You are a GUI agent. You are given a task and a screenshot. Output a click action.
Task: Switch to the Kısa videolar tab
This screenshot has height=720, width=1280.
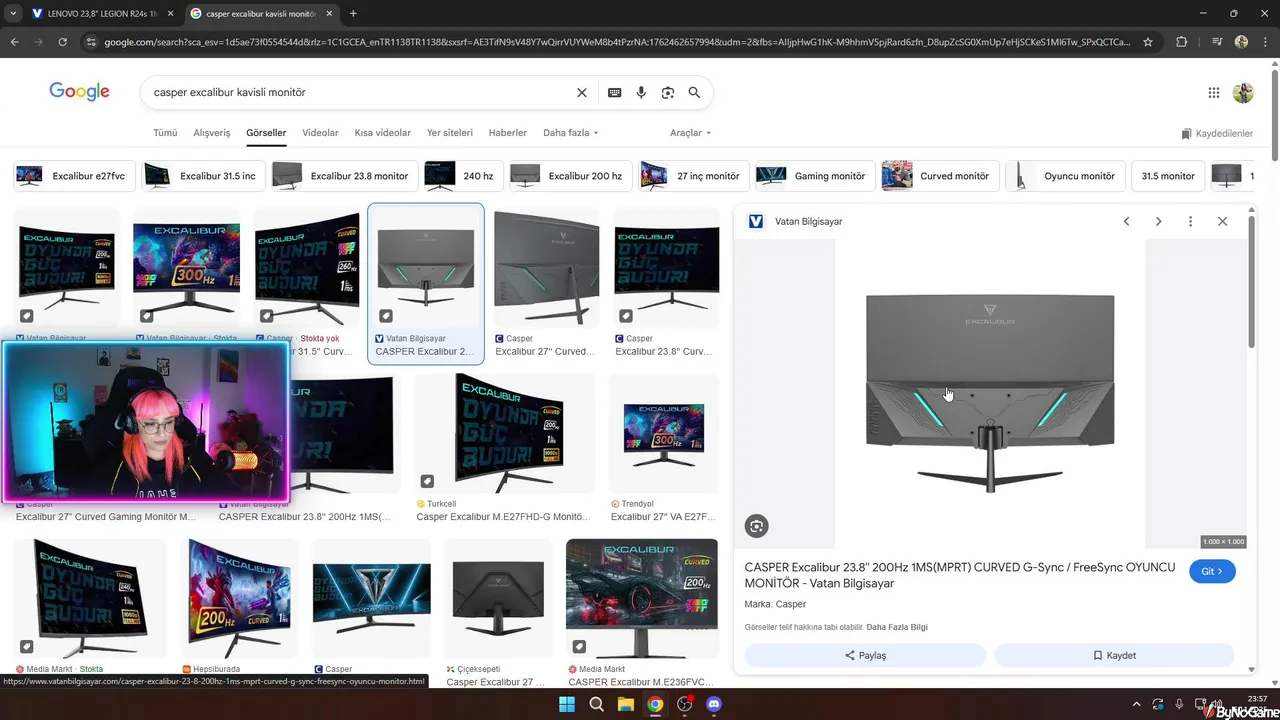[382, 133]
